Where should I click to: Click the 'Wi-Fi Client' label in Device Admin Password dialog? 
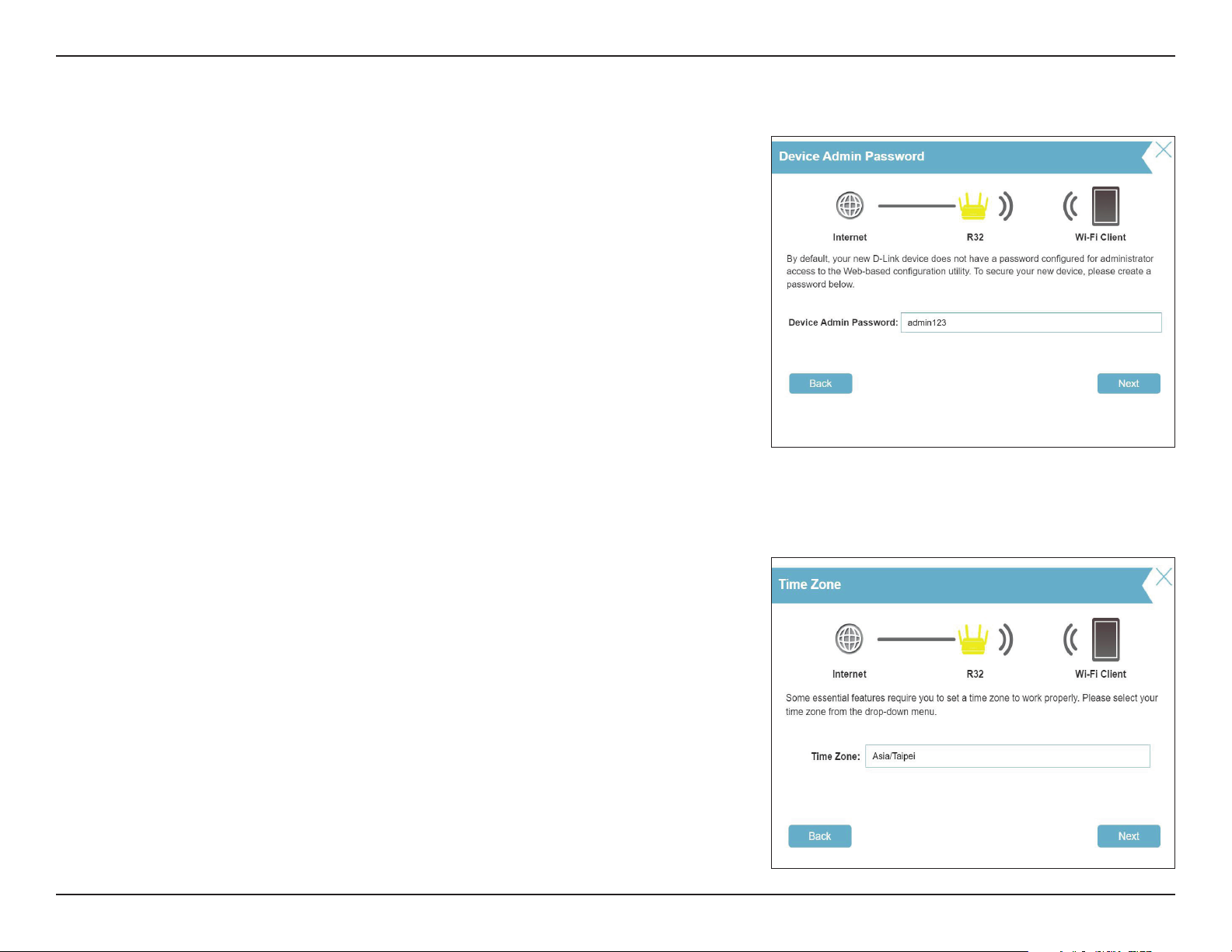tap(1101, 237)
